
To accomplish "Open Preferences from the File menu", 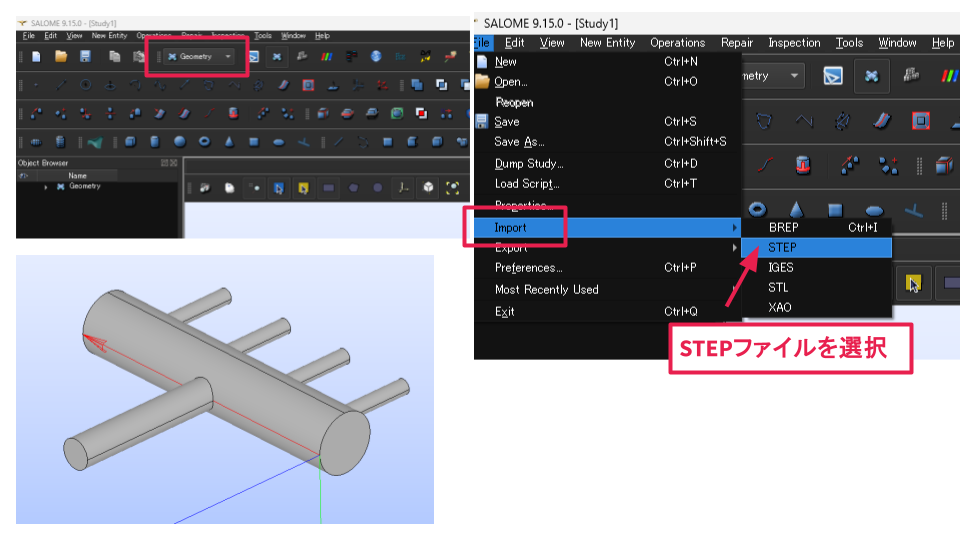I will click(x=529, y=268).
